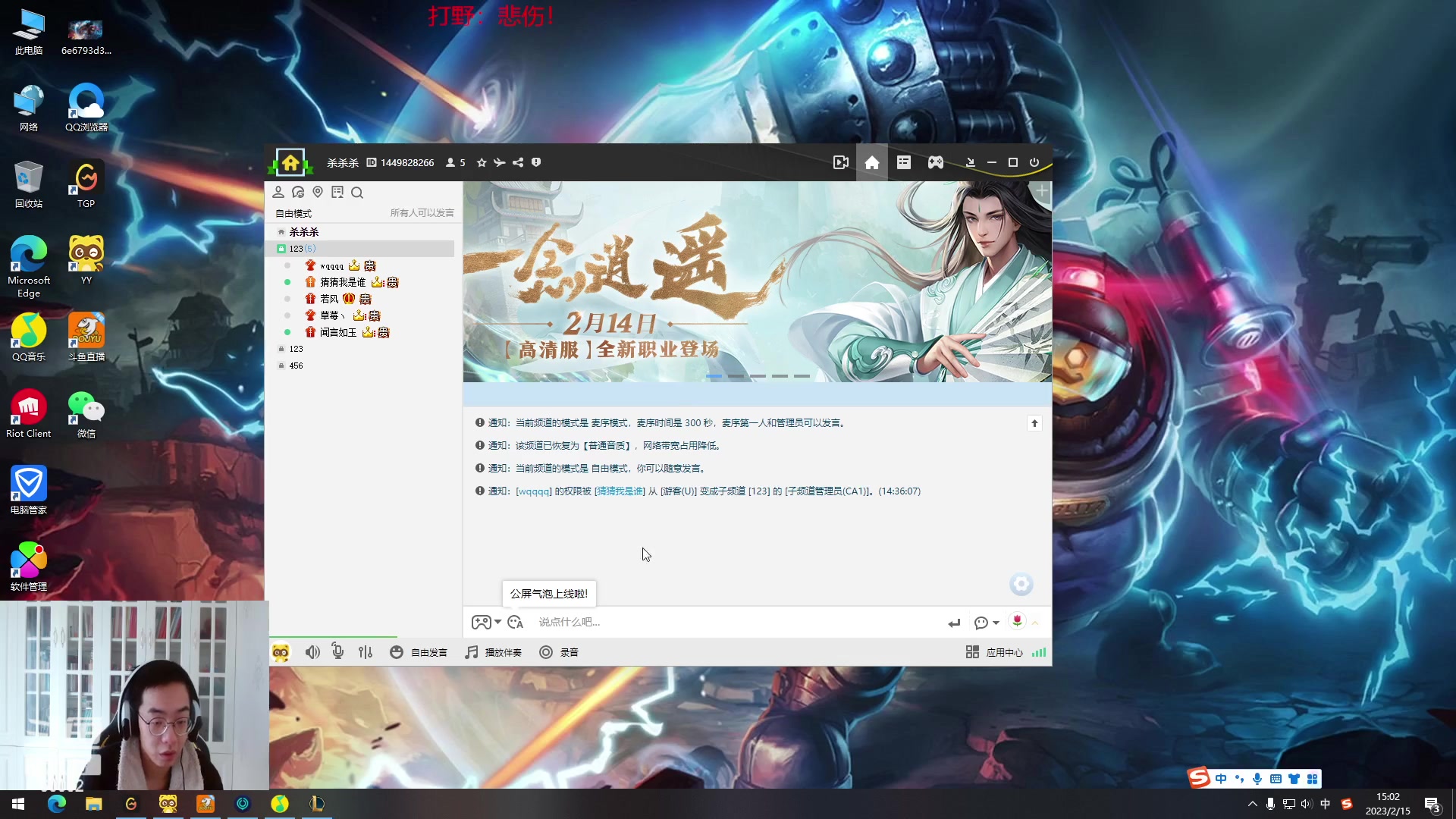The width and height of the screenshot is (1456, 819).
Task: Click the 公屏气泡上线啦! tooltip
Action: (549, 594)
